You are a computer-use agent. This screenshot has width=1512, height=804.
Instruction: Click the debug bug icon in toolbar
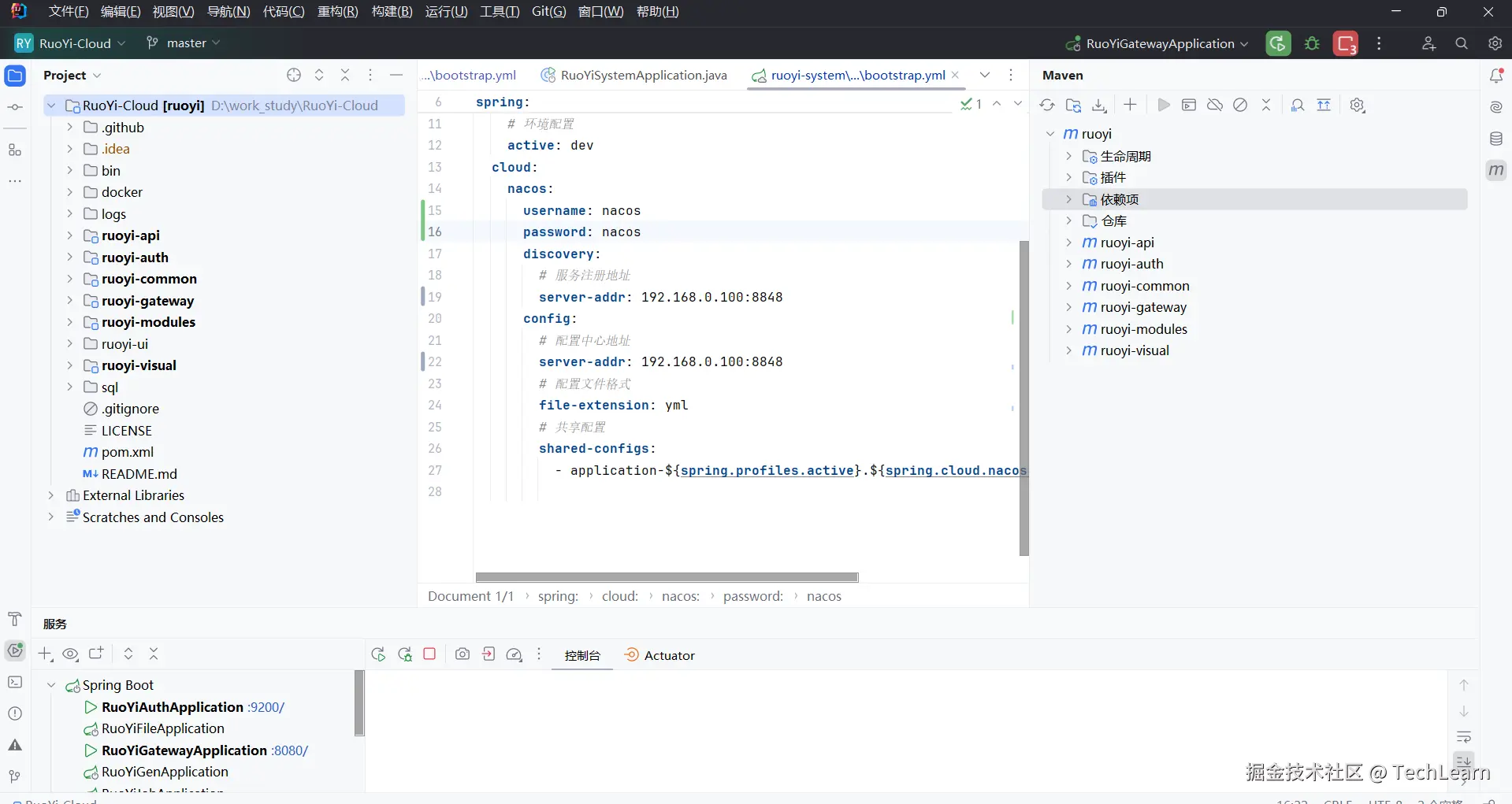1312,44
